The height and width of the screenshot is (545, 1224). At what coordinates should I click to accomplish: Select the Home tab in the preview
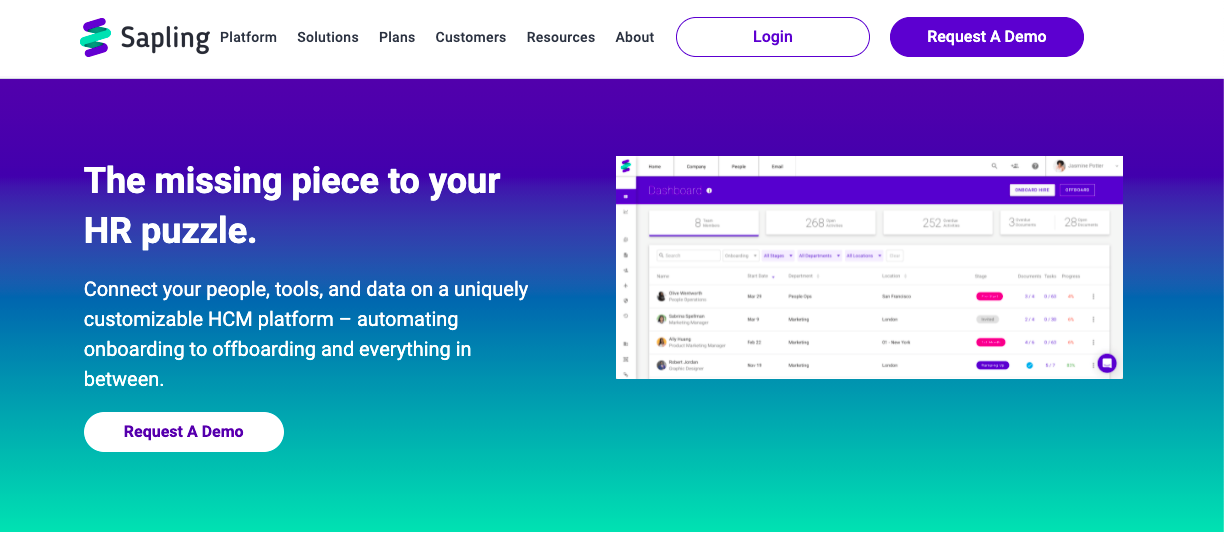tap(655, 166)
